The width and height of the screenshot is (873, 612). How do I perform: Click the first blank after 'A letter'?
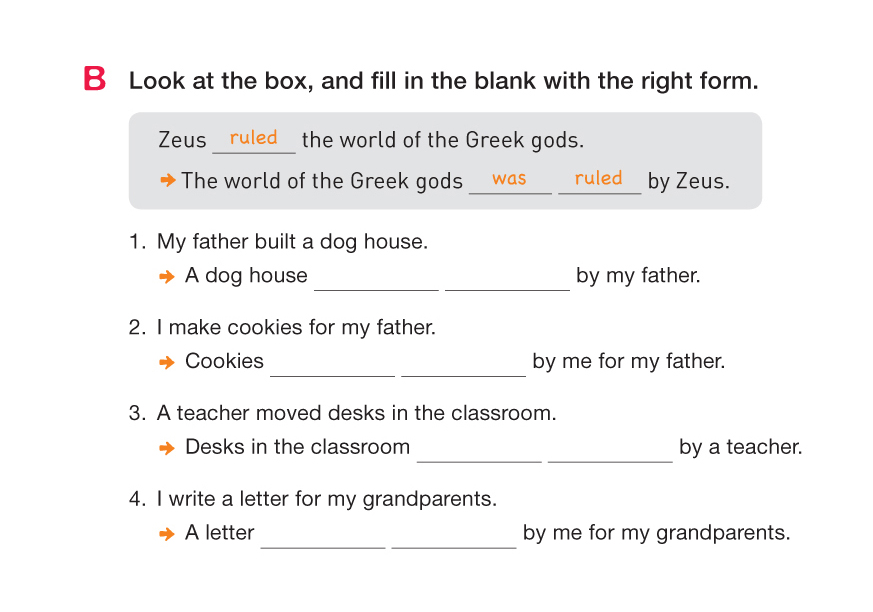coord(322,535)
